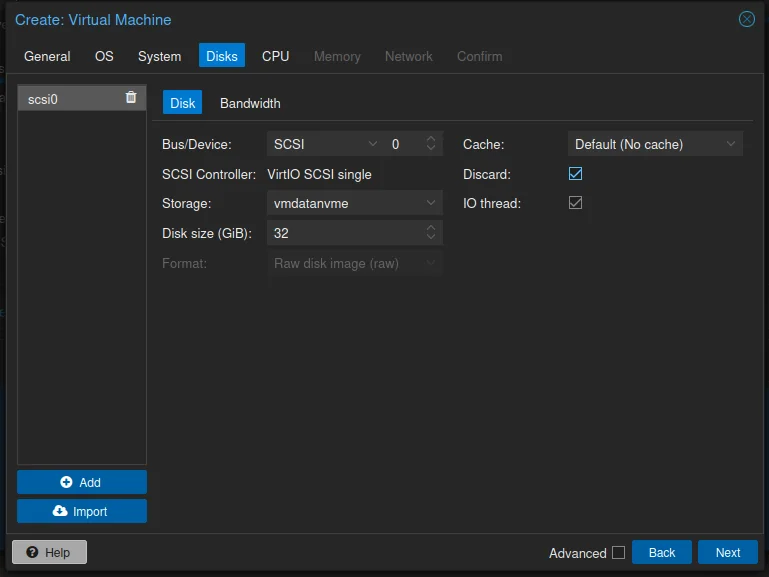Open the Storage vmdatanvme dropdown

[x=431, y=203]
